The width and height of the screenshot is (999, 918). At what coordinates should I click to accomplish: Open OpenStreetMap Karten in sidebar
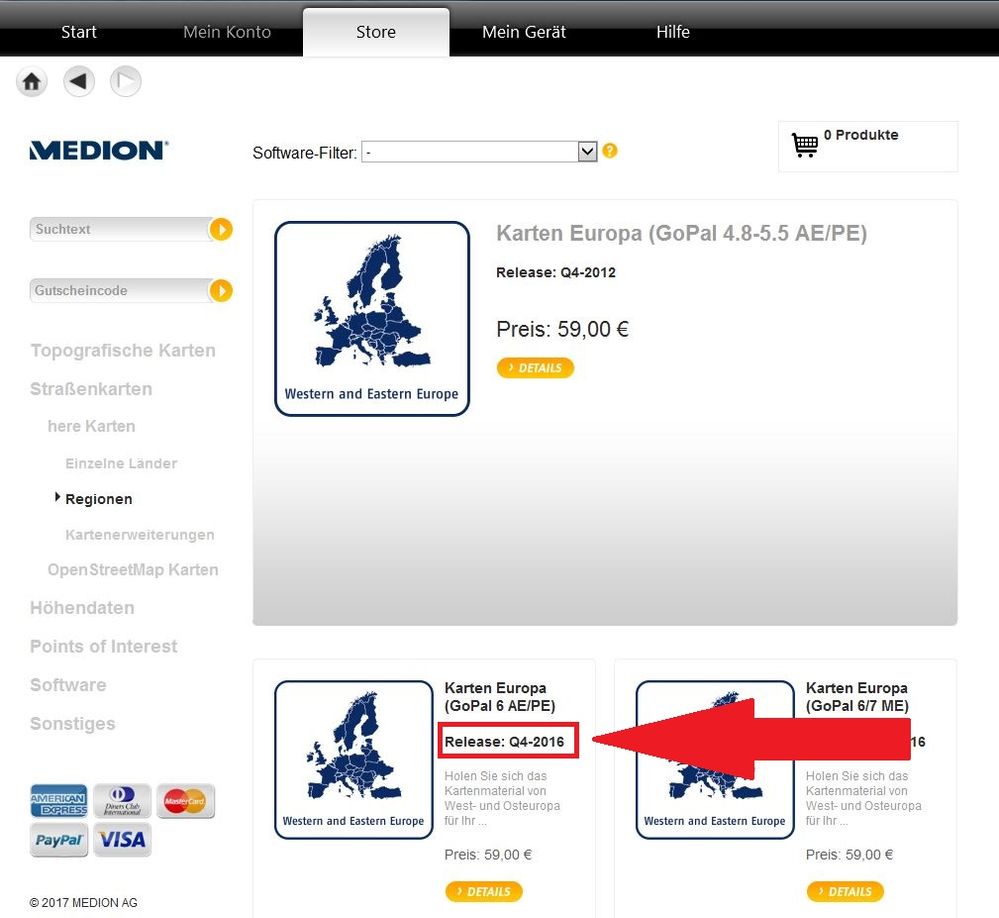coord(133,570)
